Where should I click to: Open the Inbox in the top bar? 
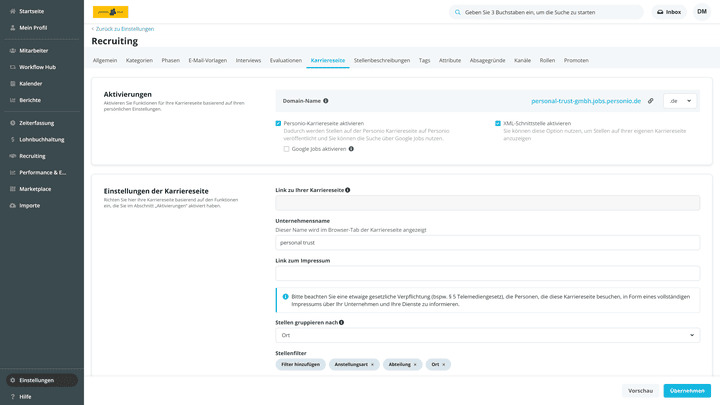[x=669, y=12]
